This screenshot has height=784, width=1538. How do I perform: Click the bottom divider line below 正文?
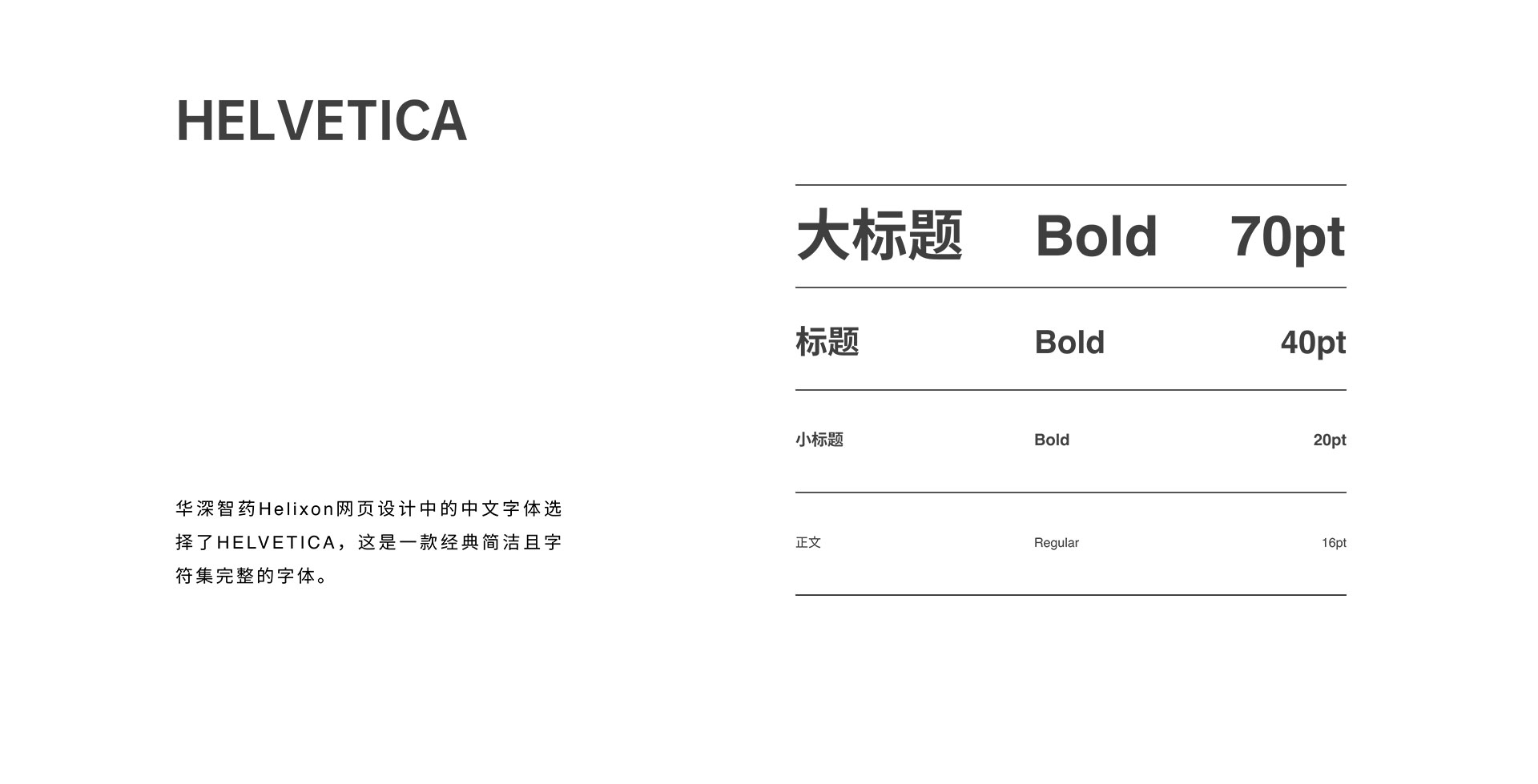(x=1070, y=595)
